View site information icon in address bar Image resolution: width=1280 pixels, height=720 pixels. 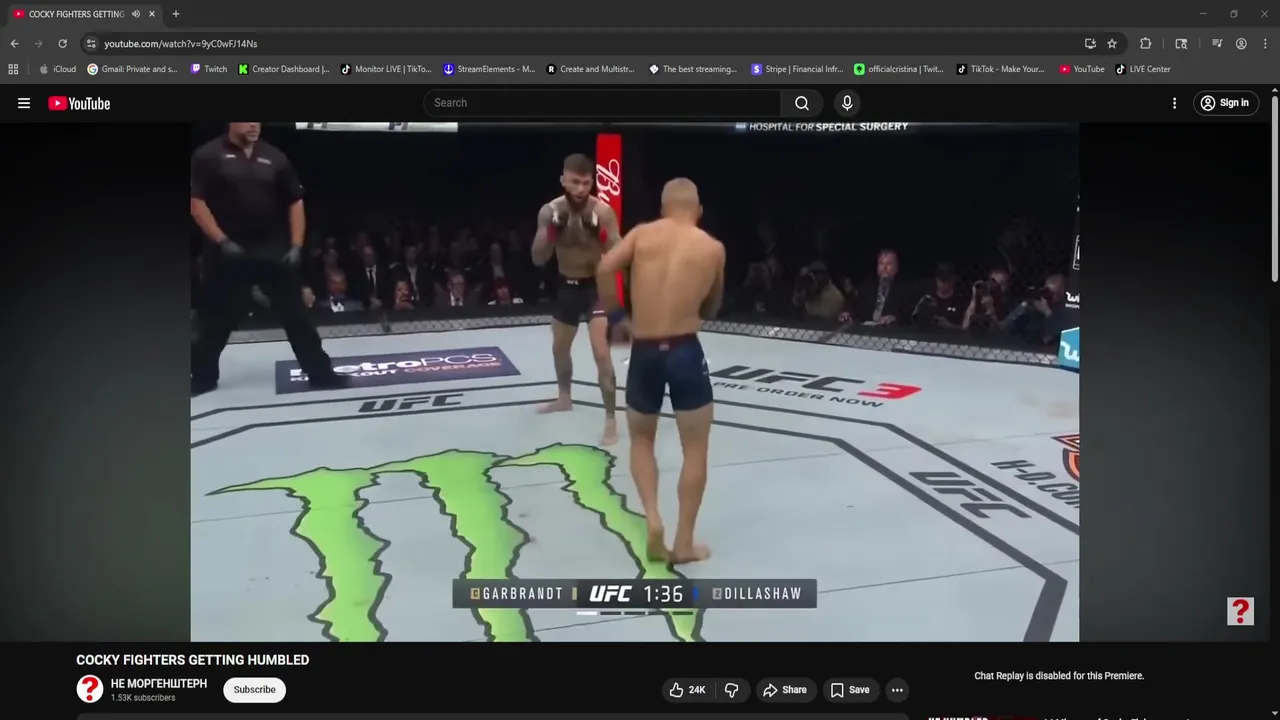coord(91,44)
